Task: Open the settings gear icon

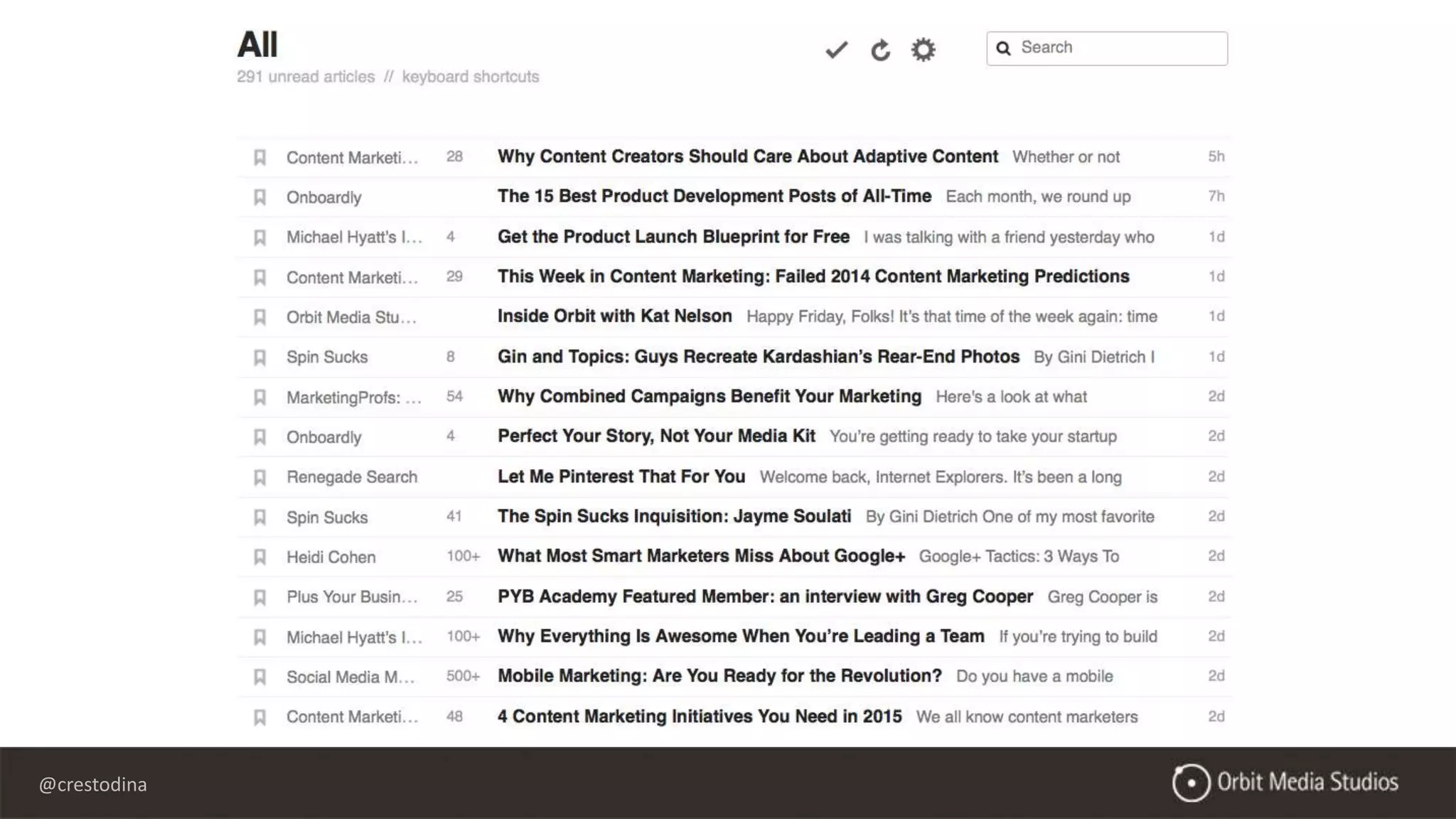Action: click(923, 50)
